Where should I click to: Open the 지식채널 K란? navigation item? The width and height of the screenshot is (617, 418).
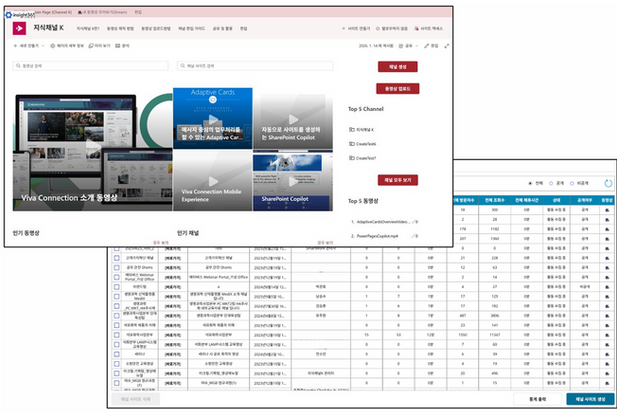click(x=88, y=29)
